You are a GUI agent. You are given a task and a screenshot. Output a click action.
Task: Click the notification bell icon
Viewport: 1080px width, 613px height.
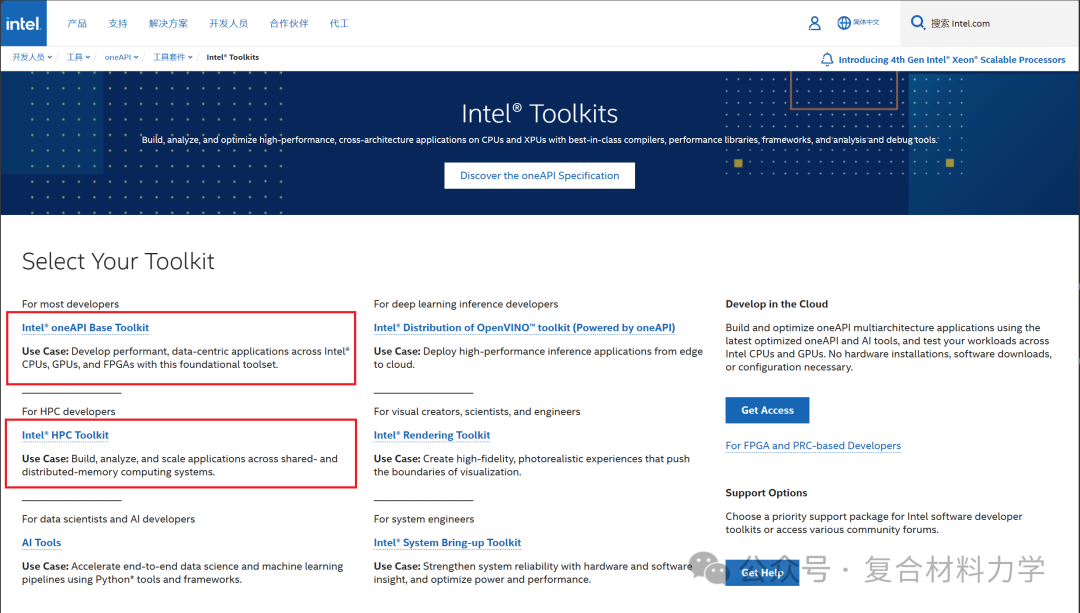827,60
